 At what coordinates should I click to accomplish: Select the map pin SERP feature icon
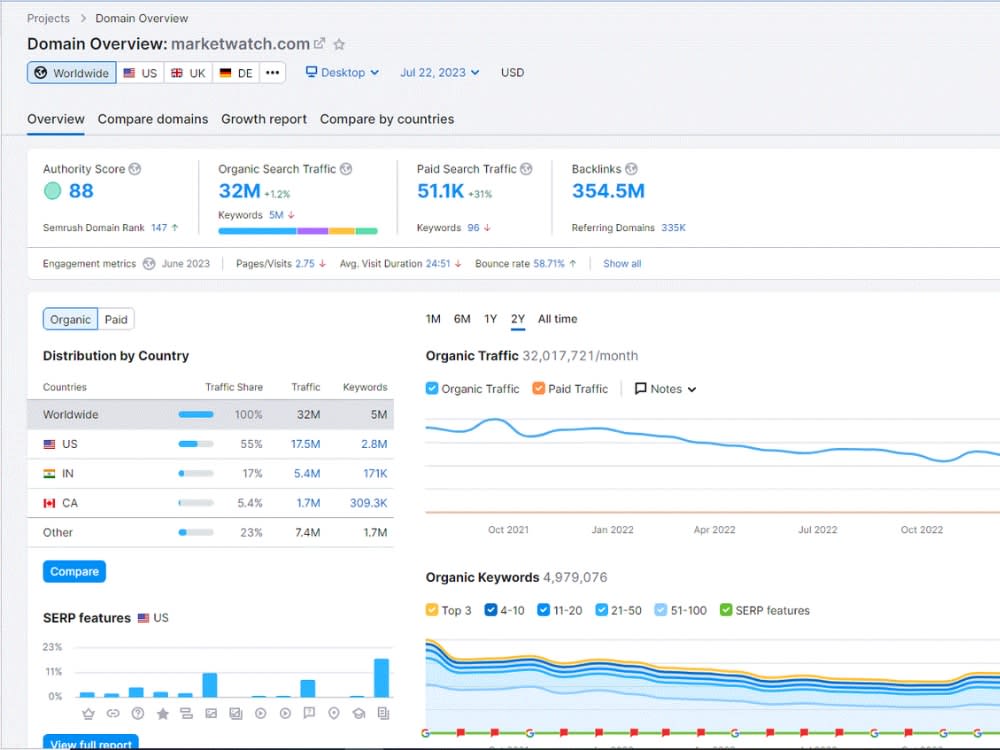click(x=334, y=714)
